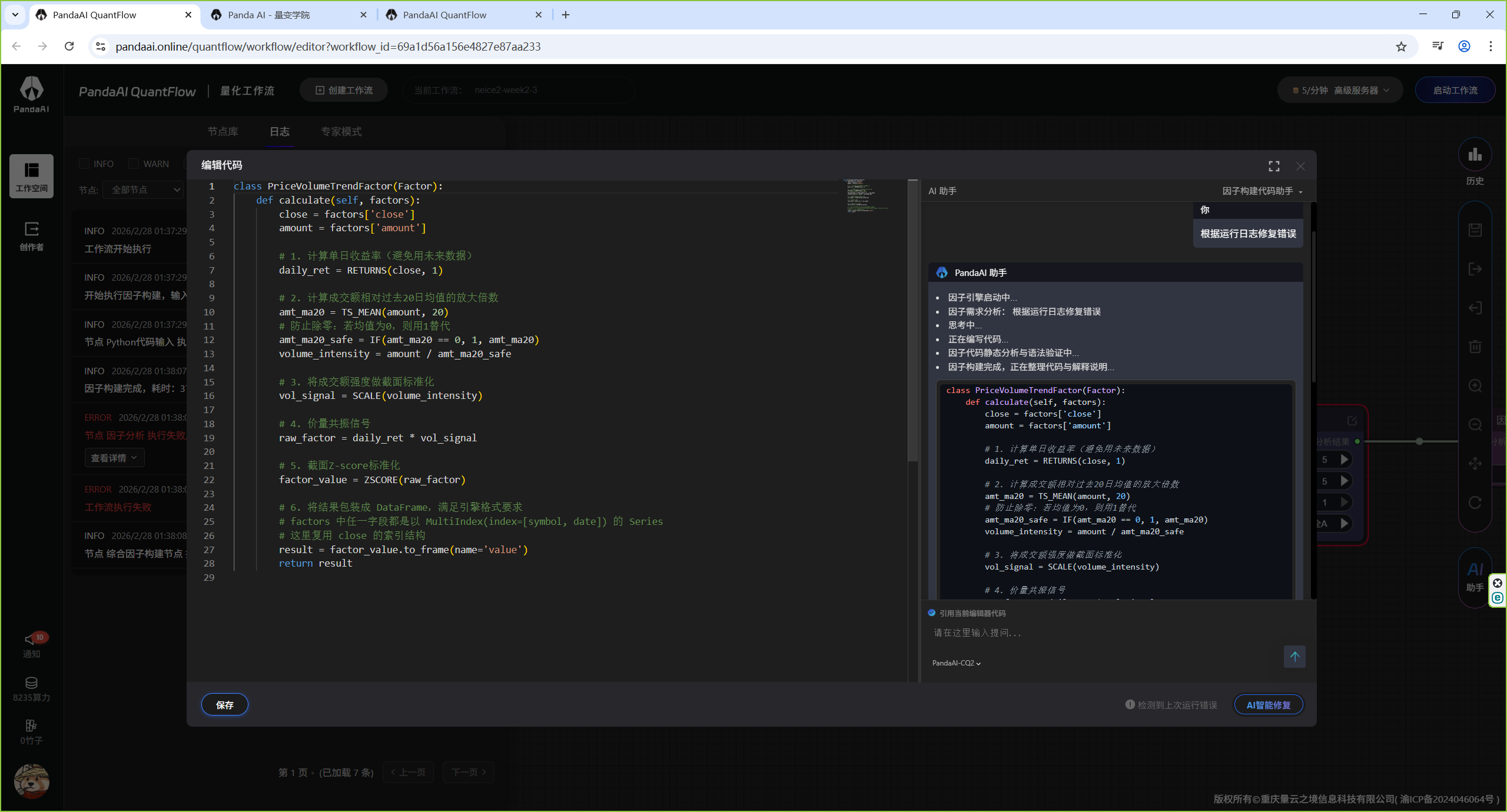Viewport: 1507px width, 812px height.
Task: Open the browser tab search dropdown
Action: click(x=15, y=15)
